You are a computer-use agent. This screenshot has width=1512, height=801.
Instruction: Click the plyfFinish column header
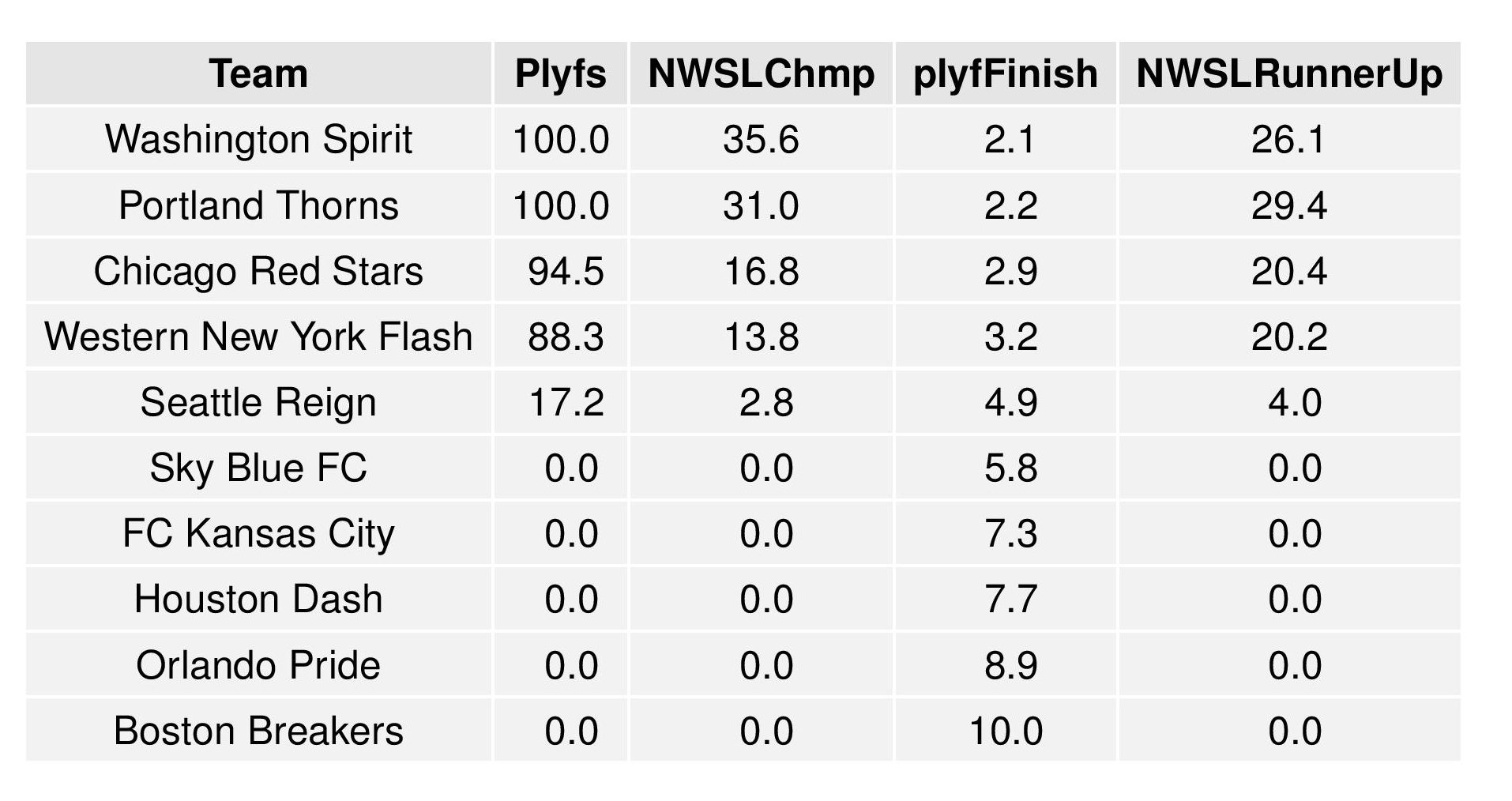click(1005, 74)
